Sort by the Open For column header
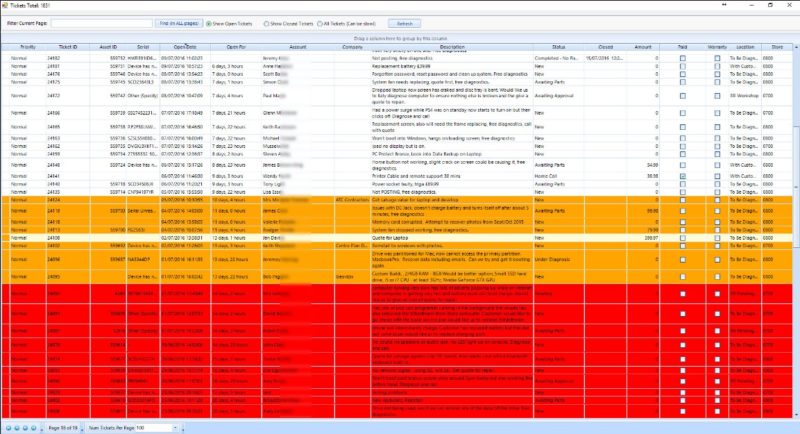This screenshot has width=800, height=434. tap(236, 47)
